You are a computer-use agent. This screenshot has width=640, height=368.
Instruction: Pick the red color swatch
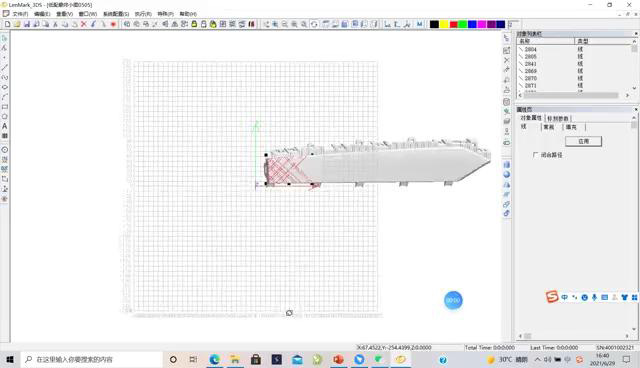[453, 24]
